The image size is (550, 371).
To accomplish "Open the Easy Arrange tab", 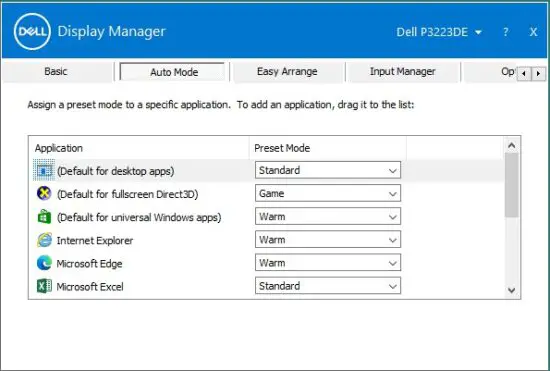I will 287,72.
